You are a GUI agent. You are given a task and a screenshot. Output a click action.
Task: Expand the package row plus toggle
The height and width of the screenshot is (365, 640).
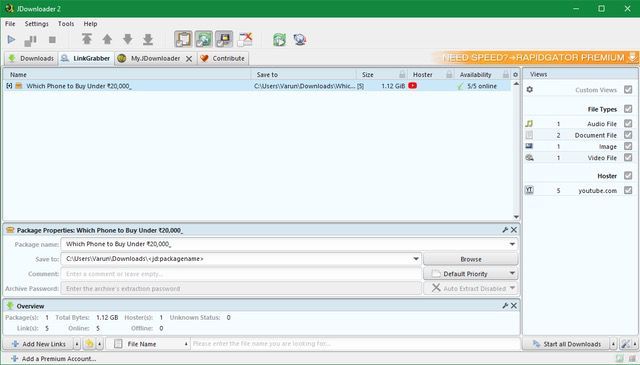(x=9, y=86)
